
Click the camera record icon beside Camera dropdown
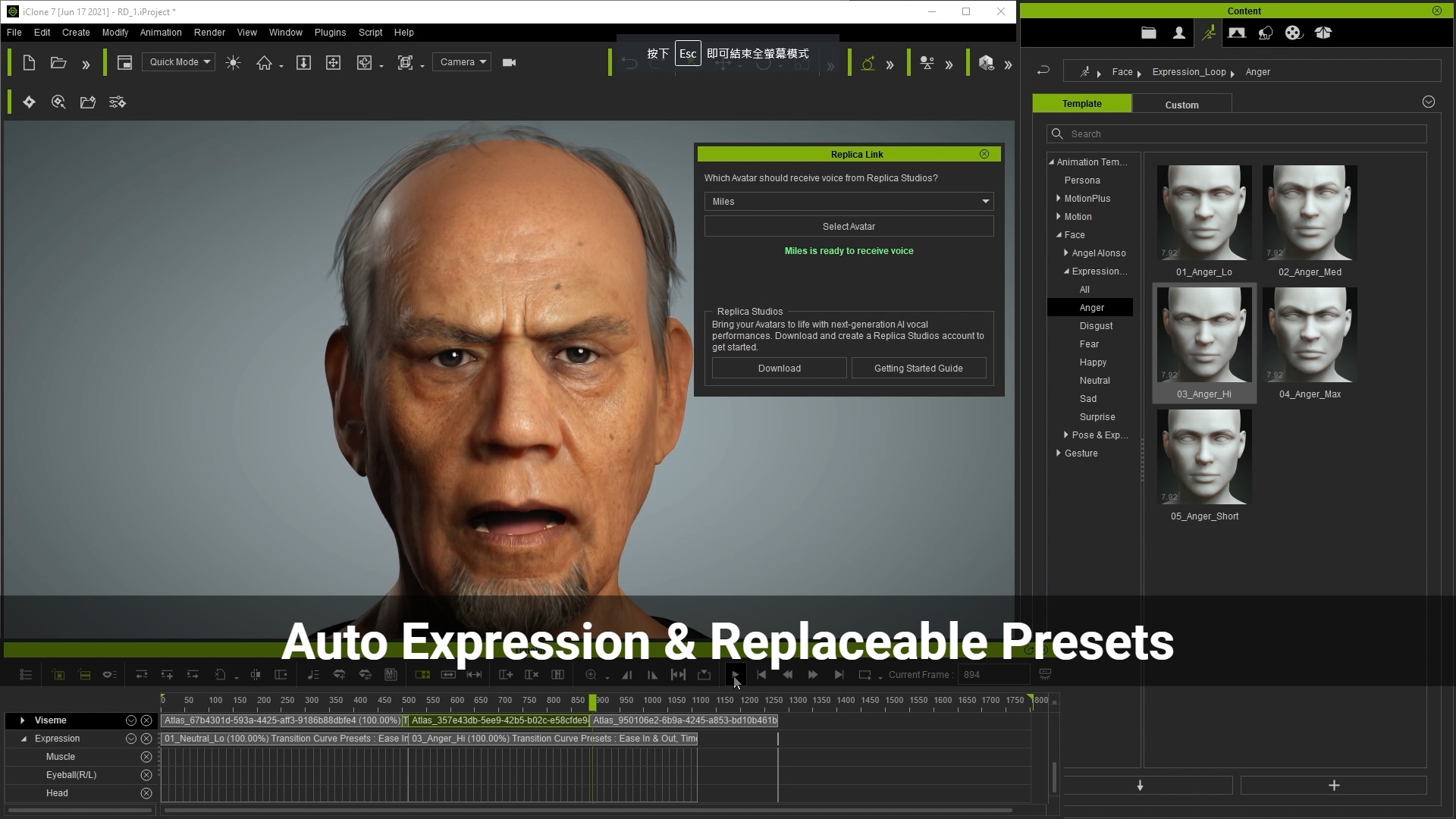click(510, 63)
